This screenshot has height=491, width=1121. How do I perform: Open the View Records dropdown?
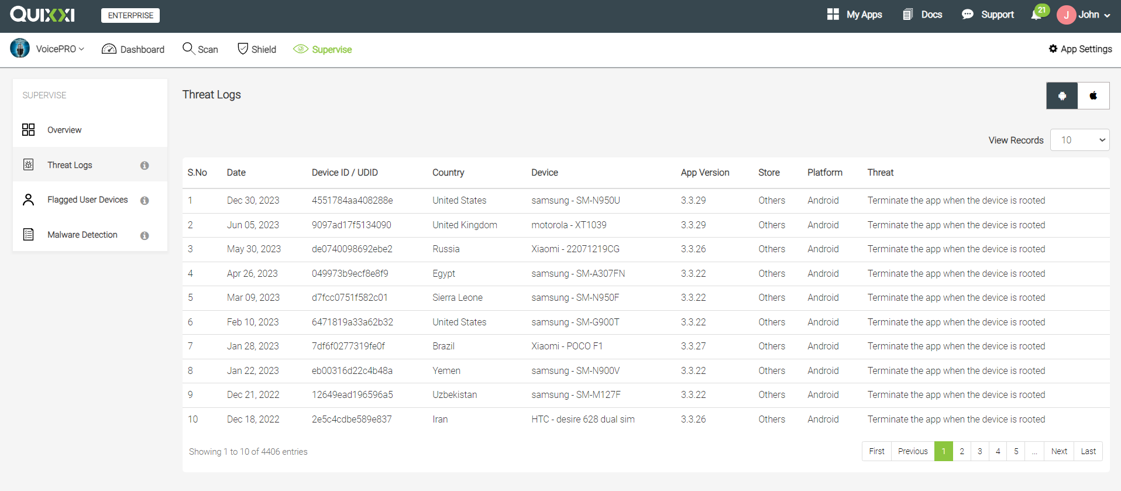[1080, 140]
